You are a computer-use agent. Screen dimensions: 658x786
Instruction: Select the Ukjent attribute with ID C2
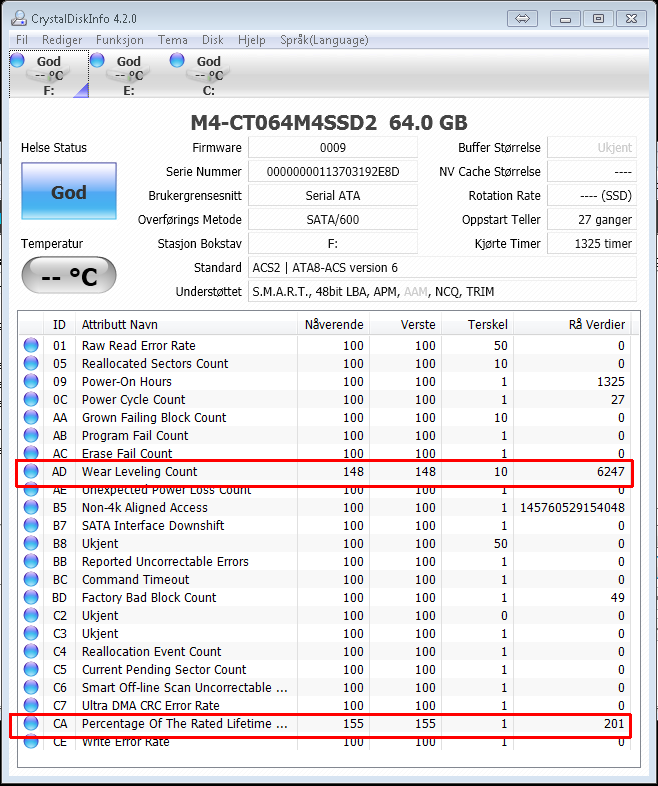(x=100, y=616)
